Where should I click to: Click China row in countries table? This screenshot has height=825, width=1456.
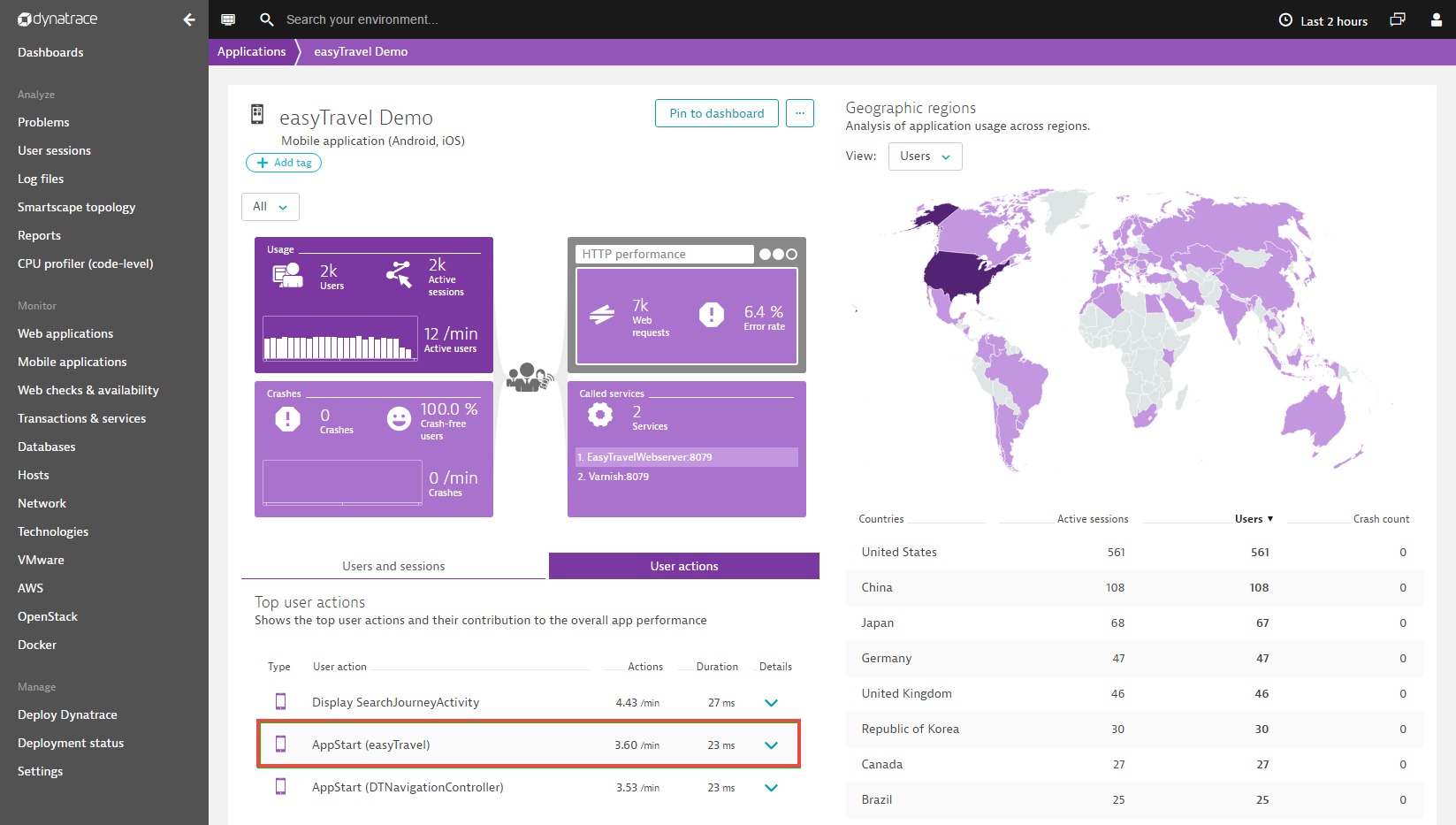point(1134,587)
